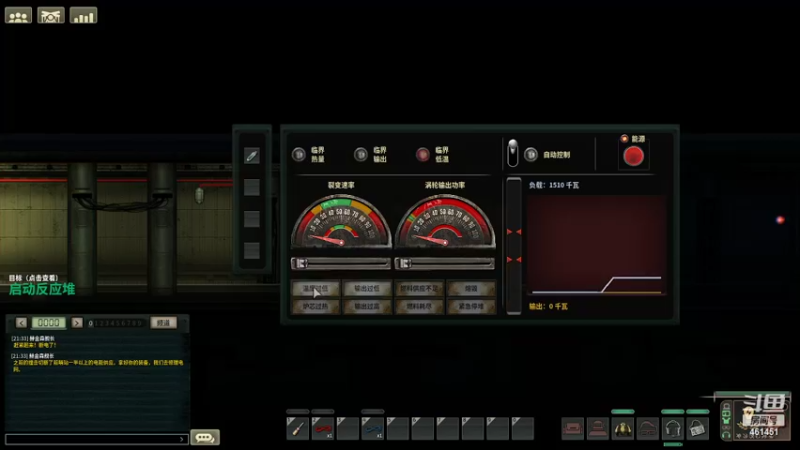This screenshot has height=450, width=800.
Task: Click the 涡轮输出功率 gauge dial
Action: (445, 221)
